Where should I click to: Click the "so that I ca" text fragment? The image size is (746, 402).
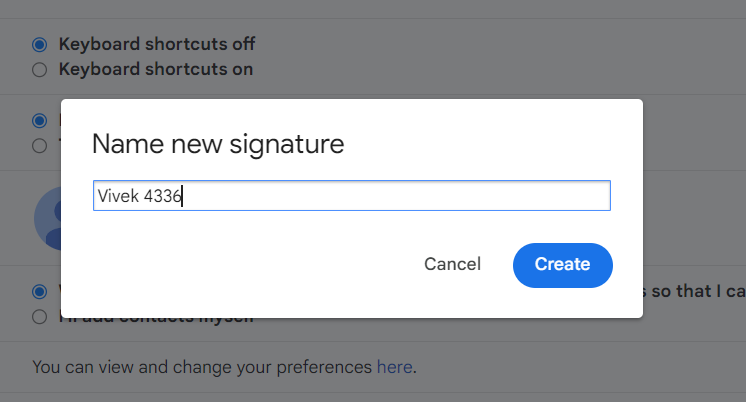pyautogui.click(x=694, y=292)
